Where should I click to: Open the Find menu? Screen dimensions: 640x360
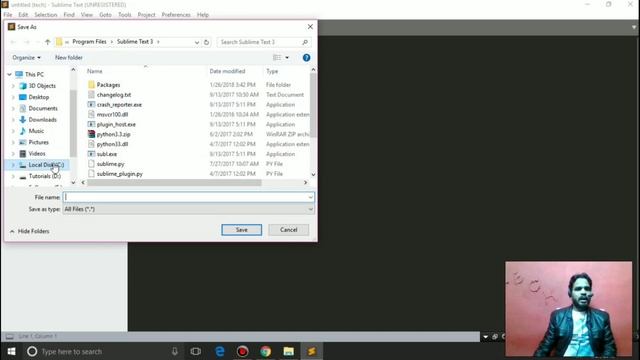(69, 15)
